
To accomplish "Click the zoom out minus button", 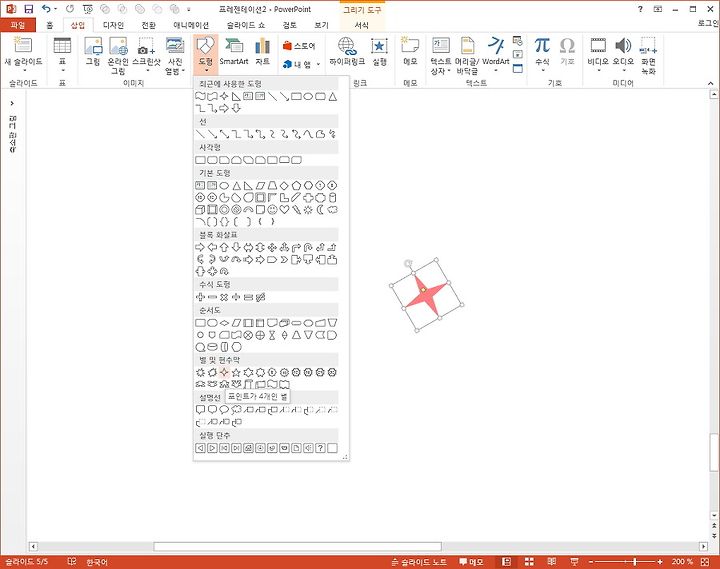I will [x=591, y=562].
